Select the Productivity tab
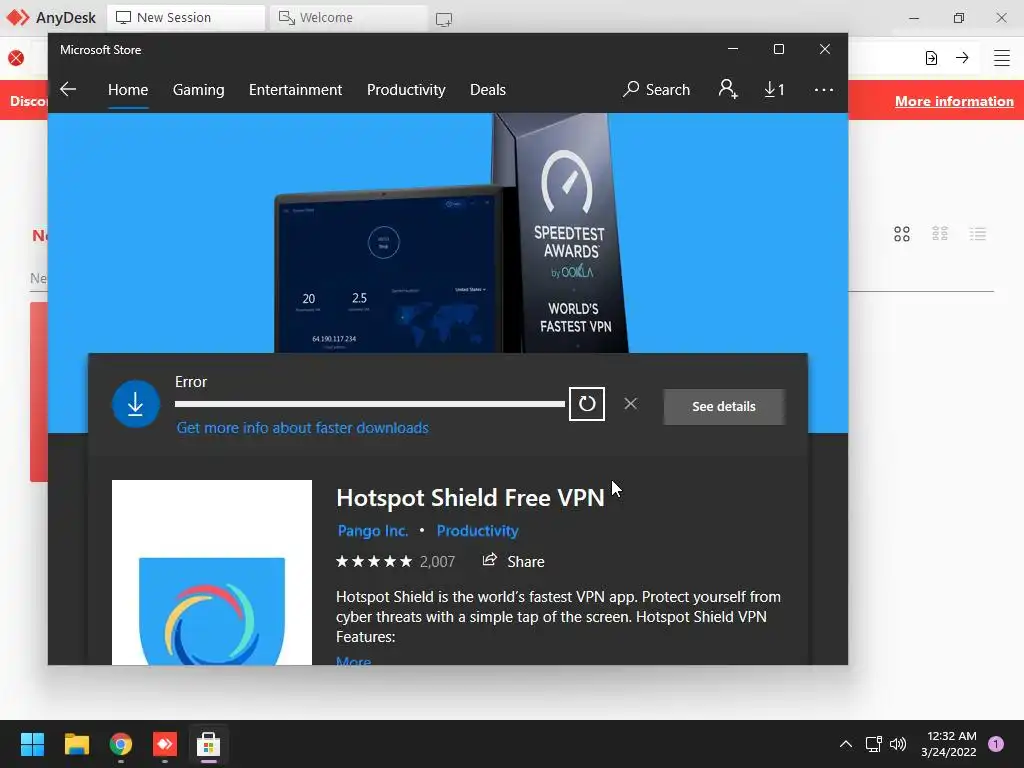 [406, 89]
